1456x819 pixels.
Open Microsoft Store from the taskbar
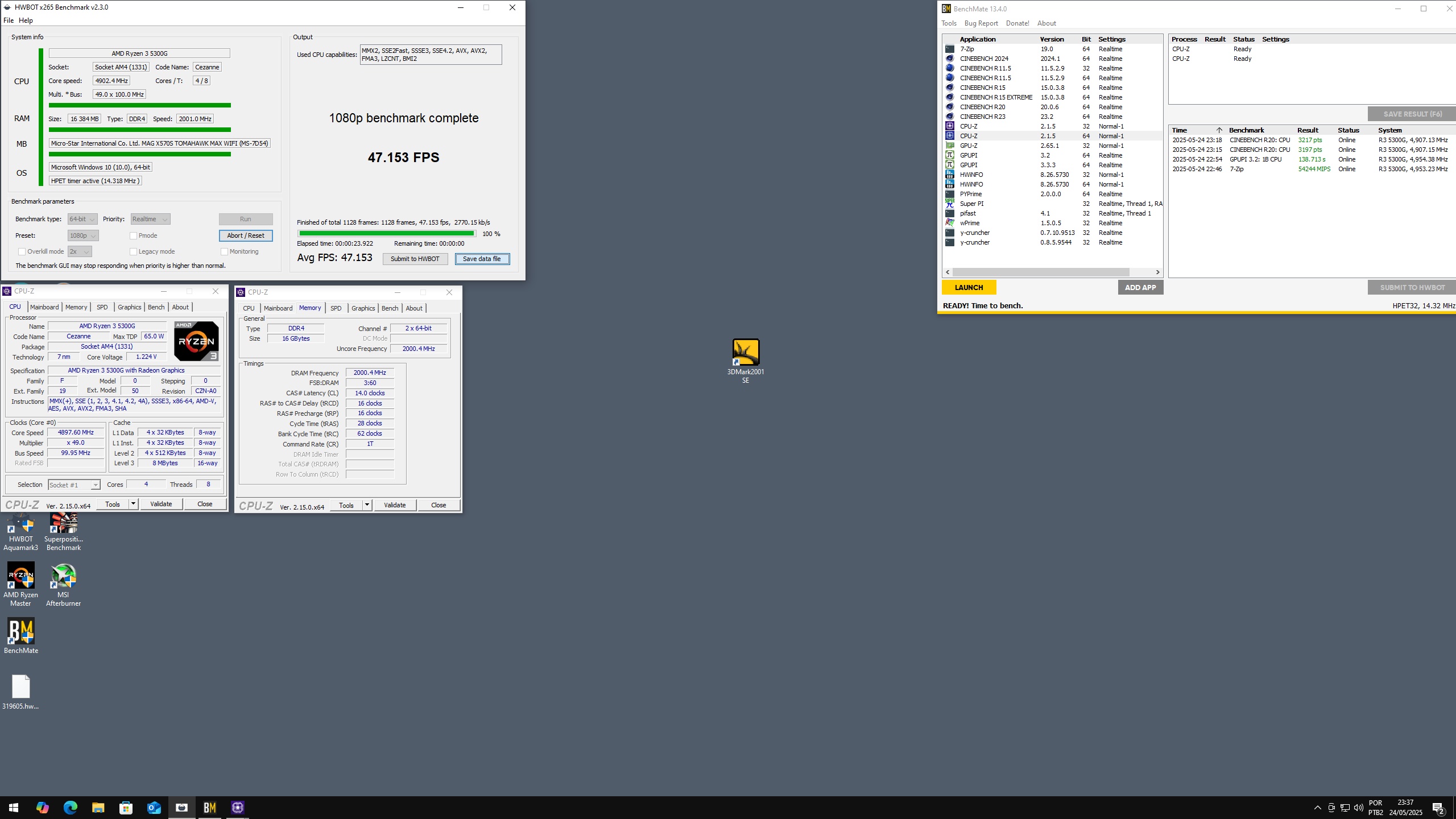(x=126, y=808)
